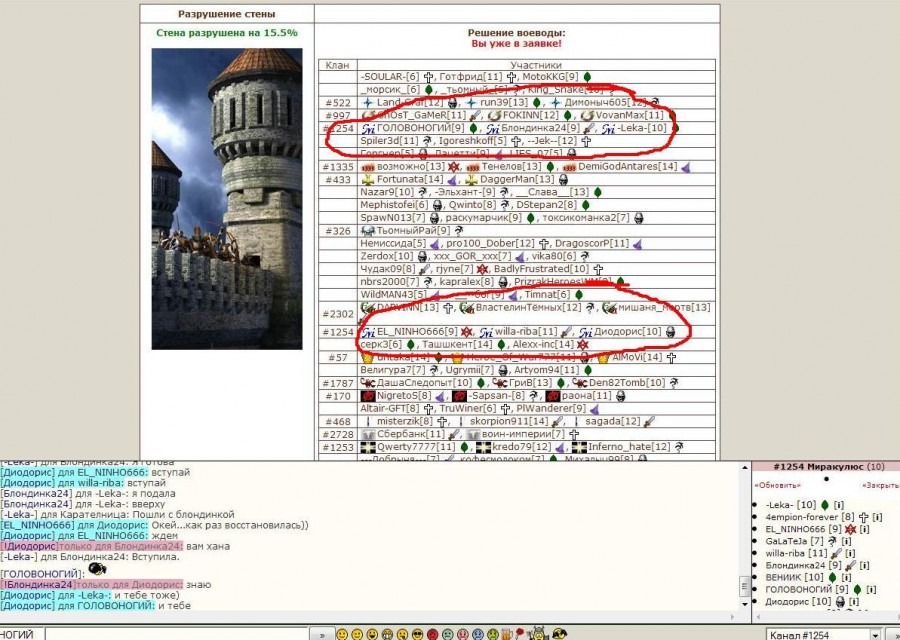This screenshot has height=640, width=900.
Task: Click the green leaf icon after MotoKKG[9]
Action: [587, 76]
